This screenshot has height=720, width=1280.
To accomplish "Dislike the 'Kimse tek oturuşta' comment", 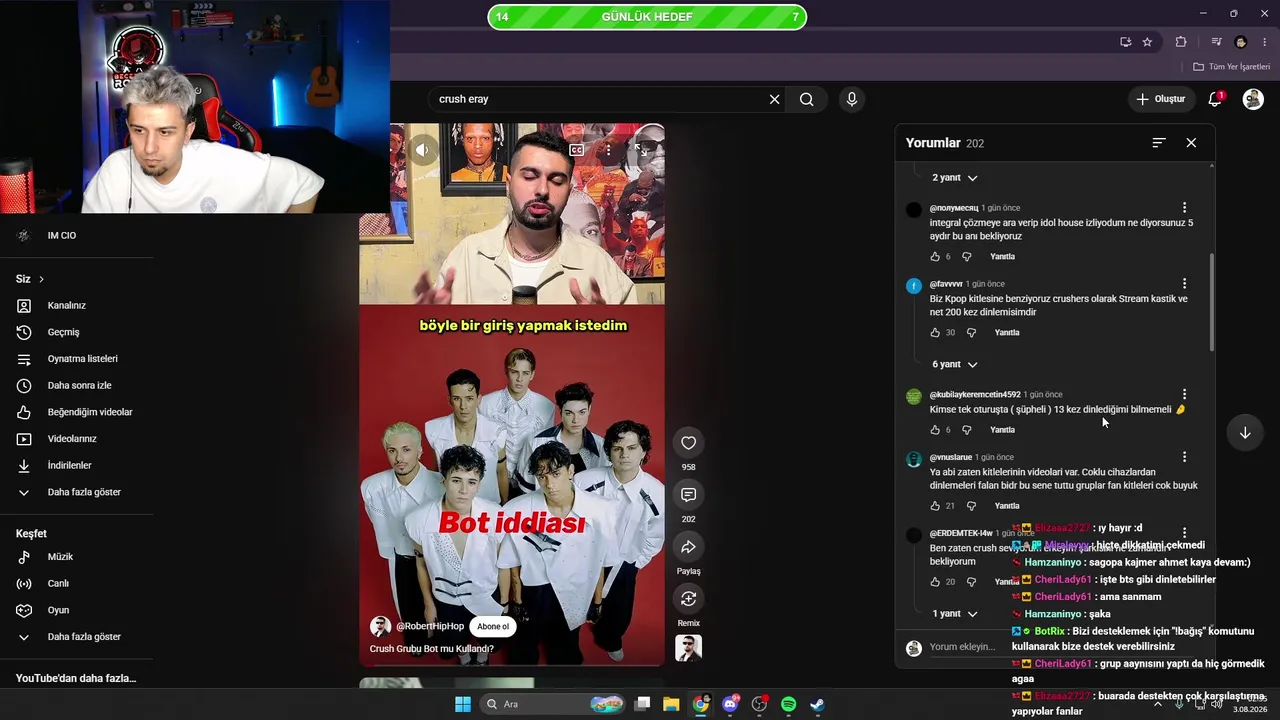I will click(966, 430).
